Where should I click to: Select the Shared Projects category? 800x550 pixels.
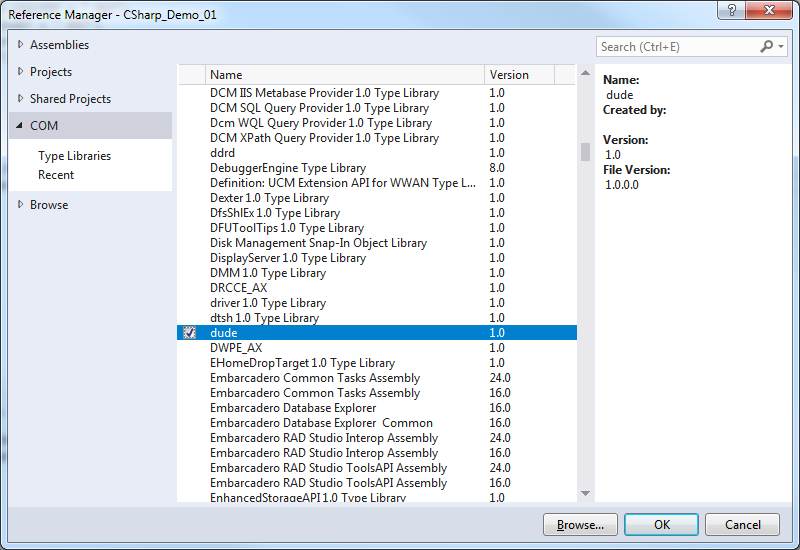click(70, 98)
